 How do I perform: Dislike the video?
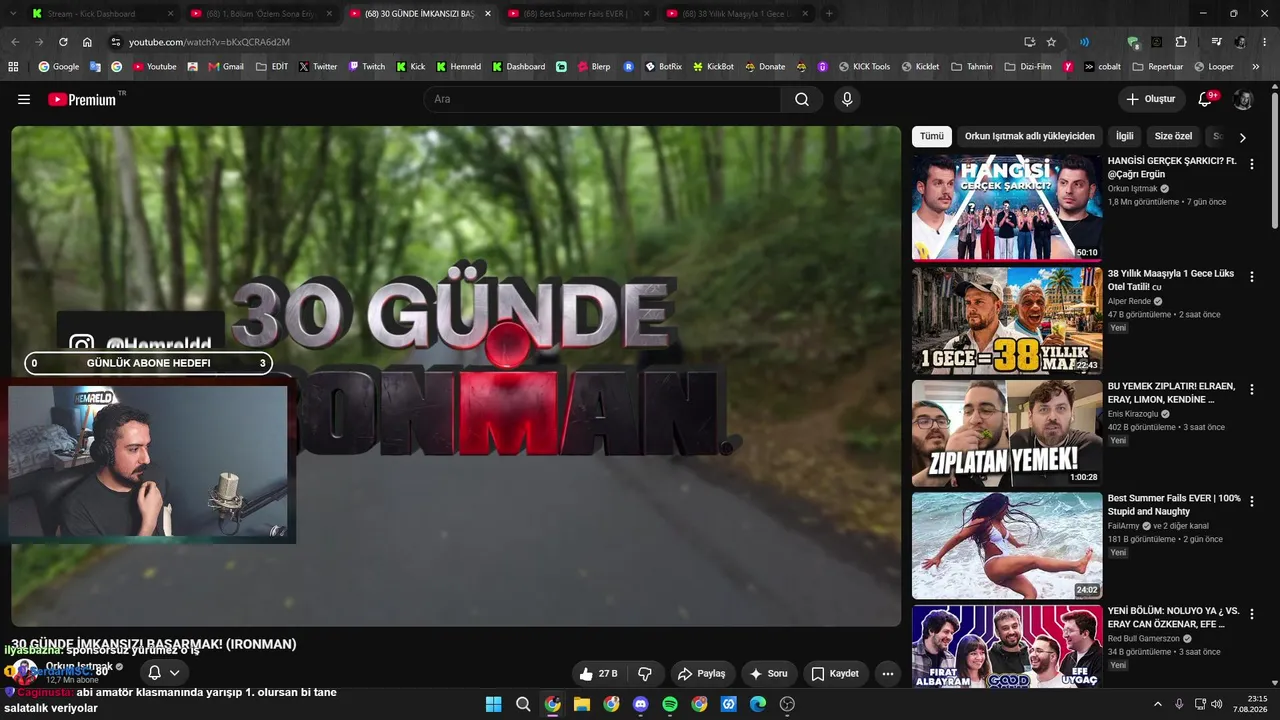point(645,674)
